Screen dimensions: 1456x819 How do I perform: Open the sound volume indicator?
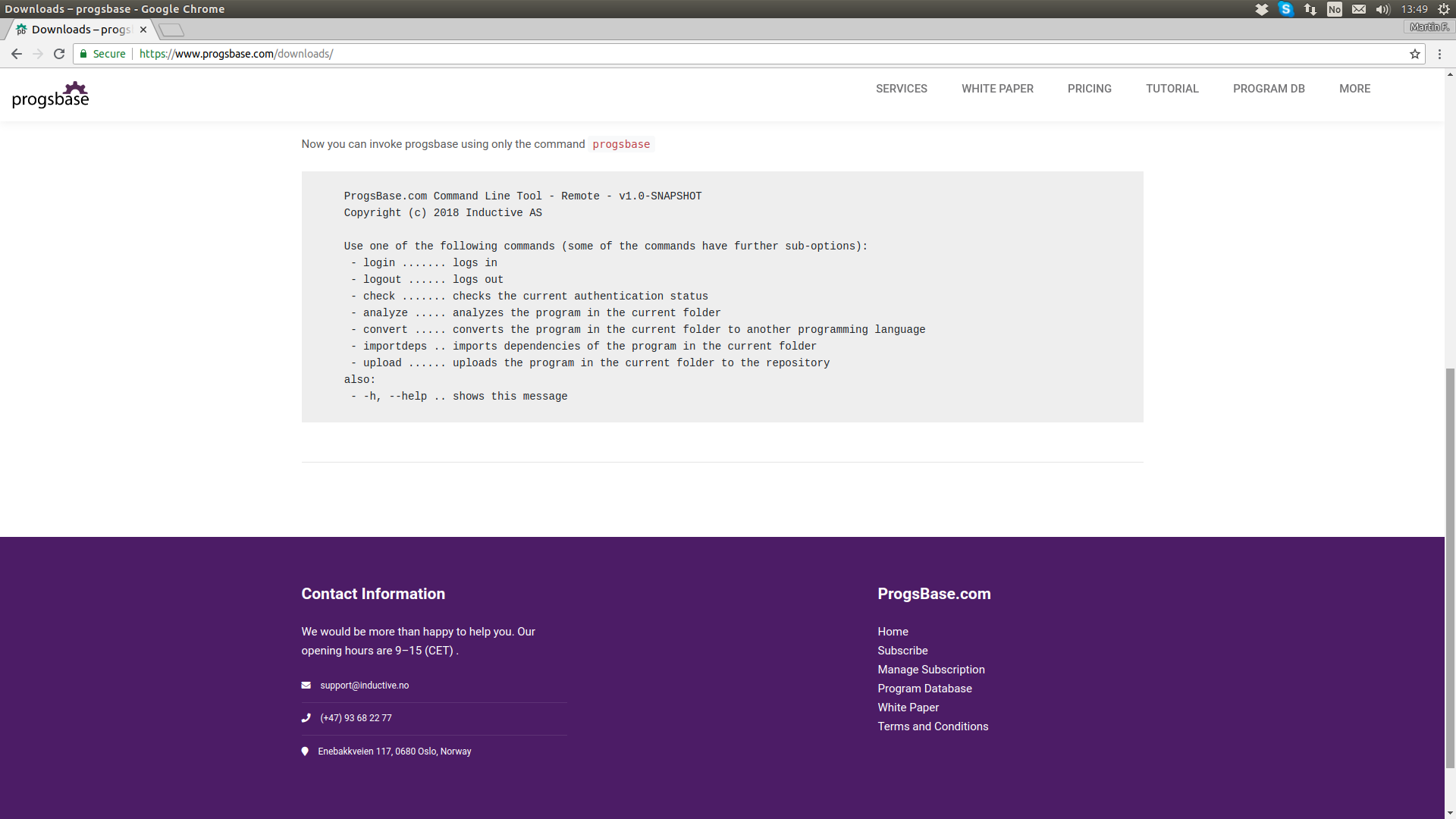(1383, 9)
